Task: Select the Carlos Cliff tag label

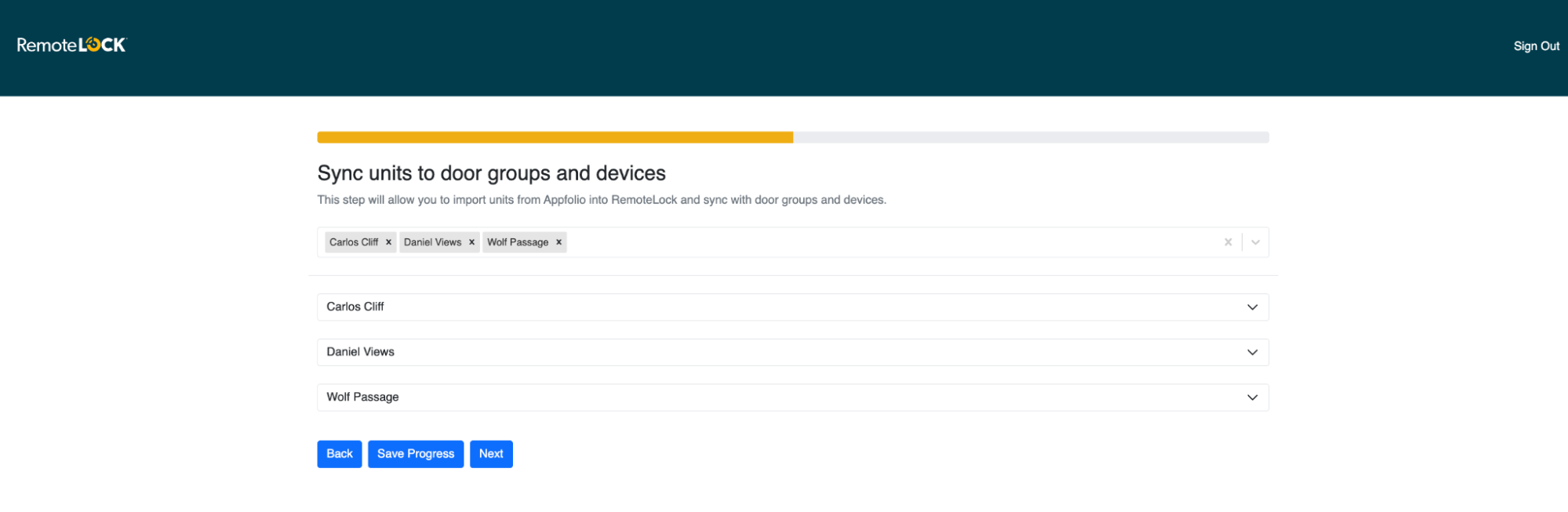Action: point(354,242)
